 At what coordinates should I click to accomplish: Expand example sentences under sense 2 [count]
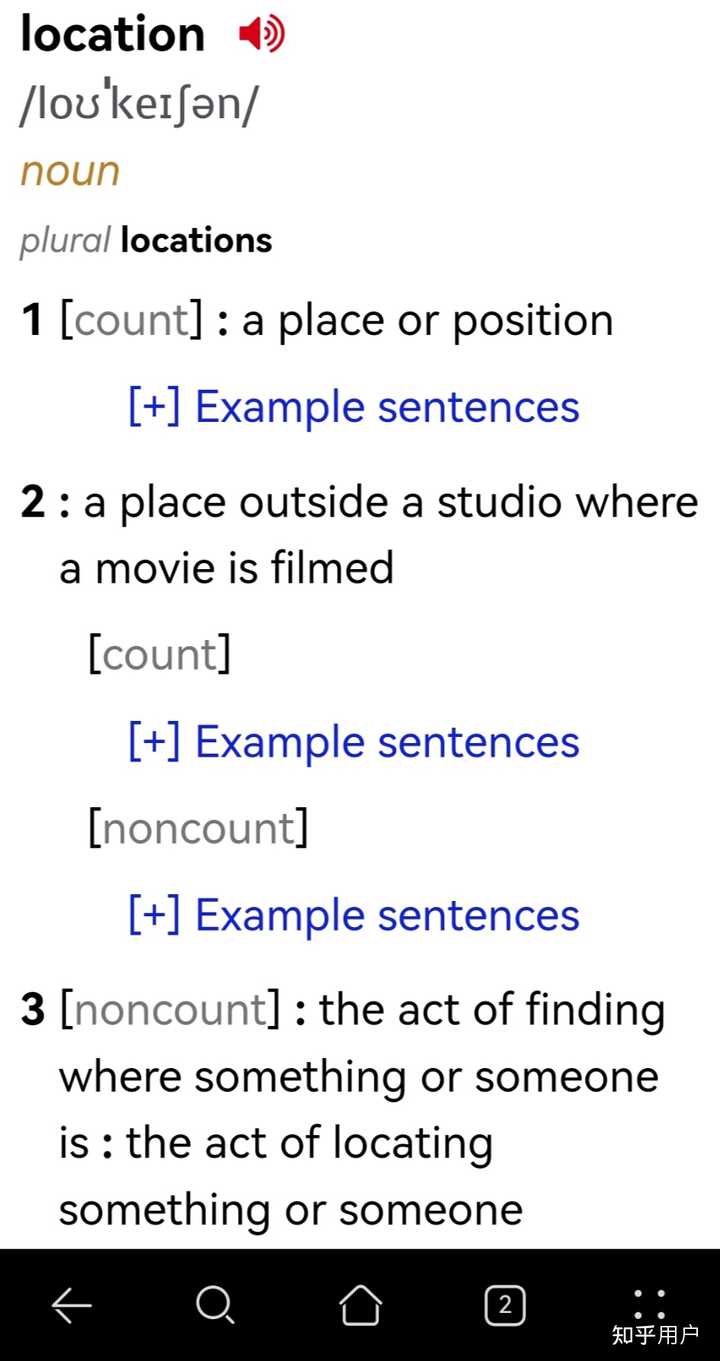coord(354,742)
